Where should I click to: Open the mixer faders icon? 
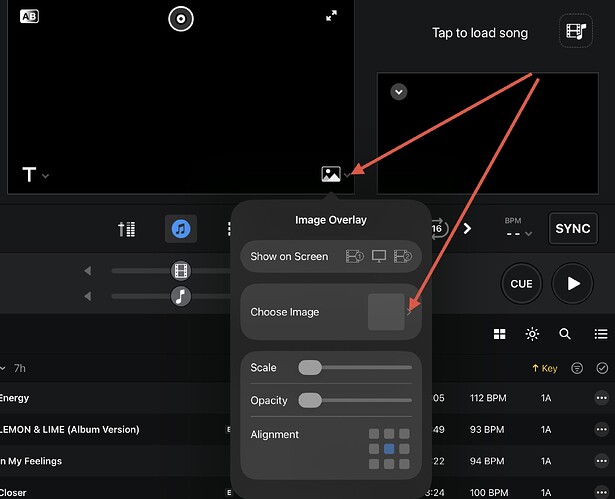pyautogui.click(x=126, y=229)
